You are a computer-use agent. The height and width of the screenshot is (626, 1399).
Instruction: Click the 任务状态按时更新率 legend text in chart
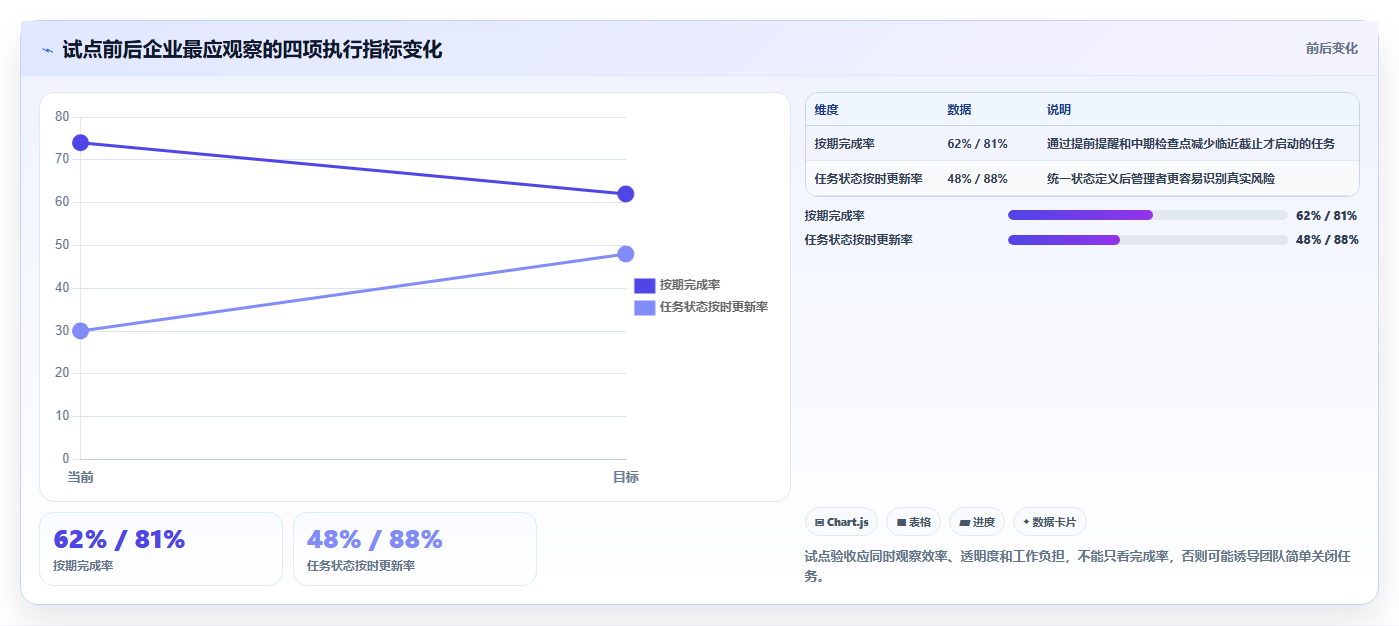point(714,307)
